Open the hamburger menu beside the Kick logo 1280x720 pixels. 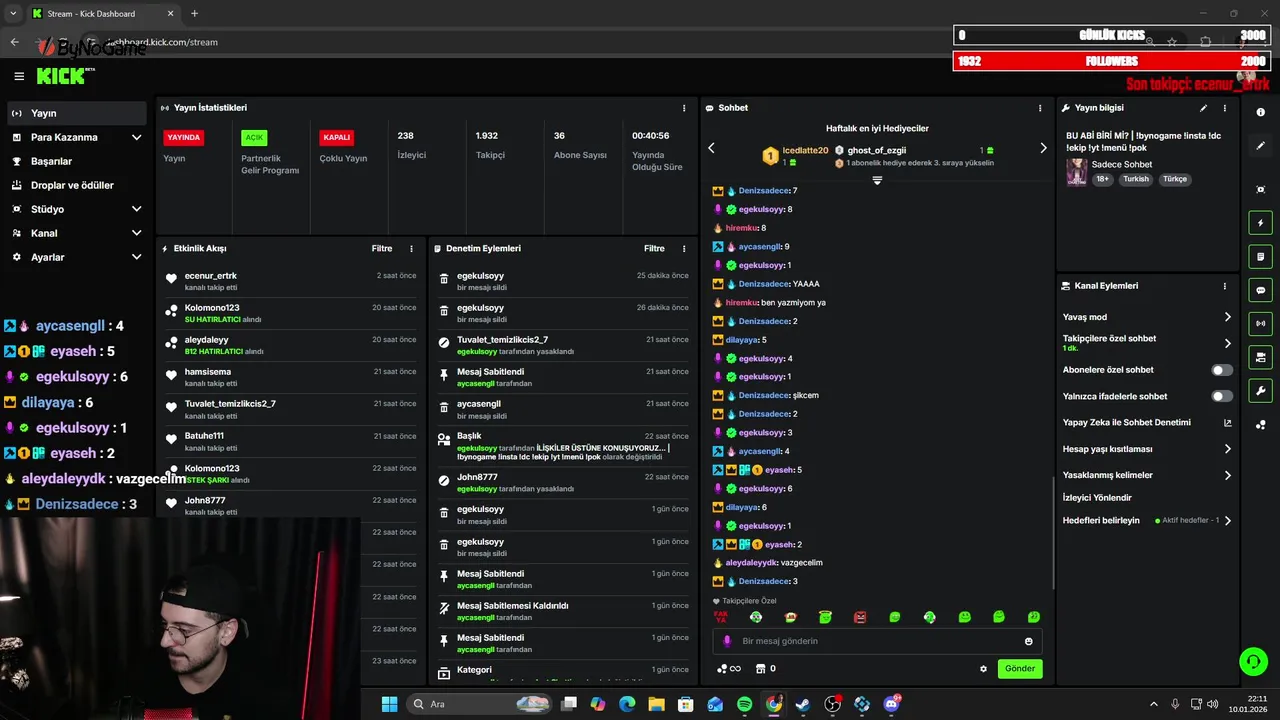point(19,76)
